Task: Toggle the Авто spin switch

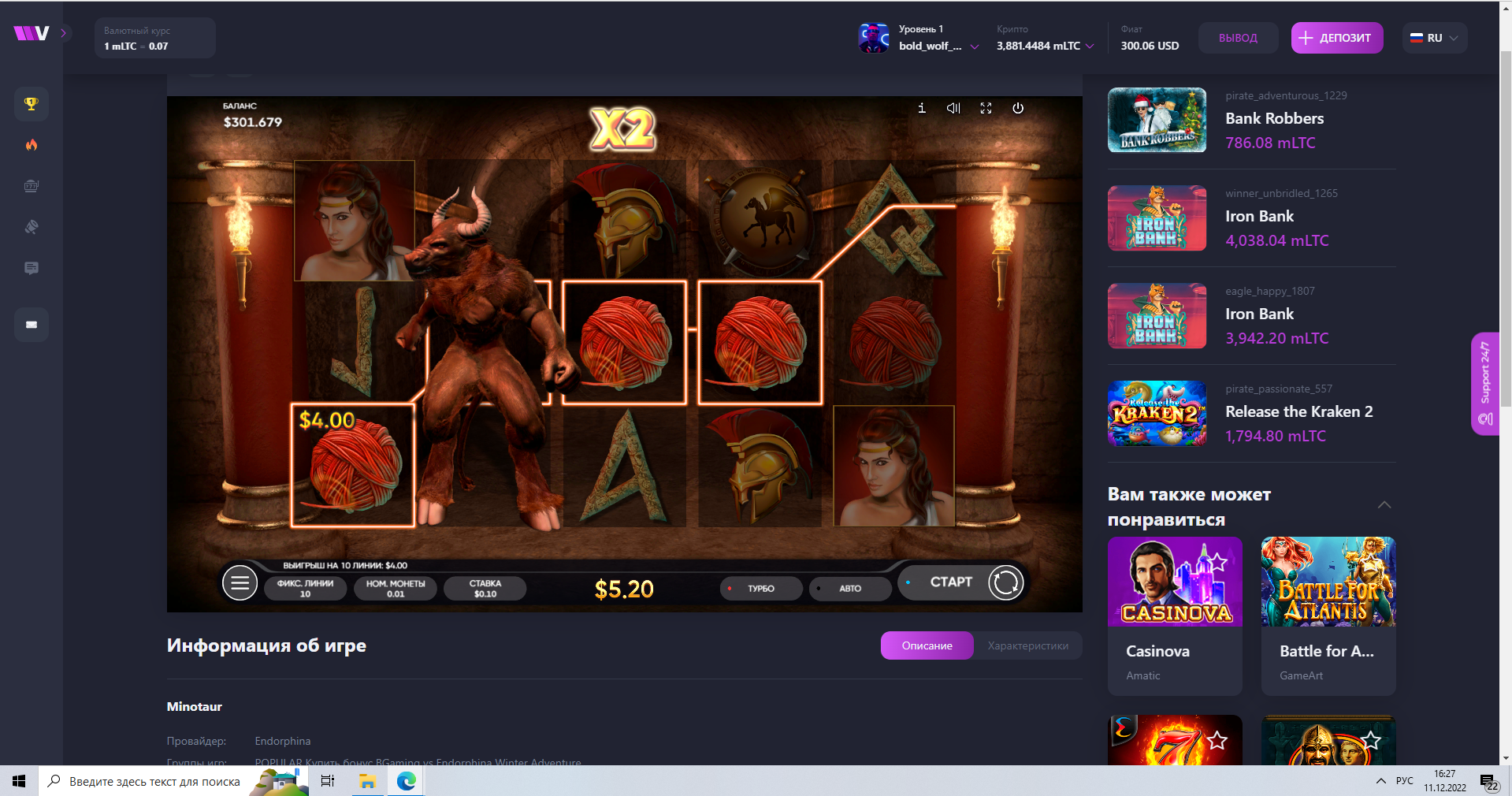Action: (x=850, y=589)
